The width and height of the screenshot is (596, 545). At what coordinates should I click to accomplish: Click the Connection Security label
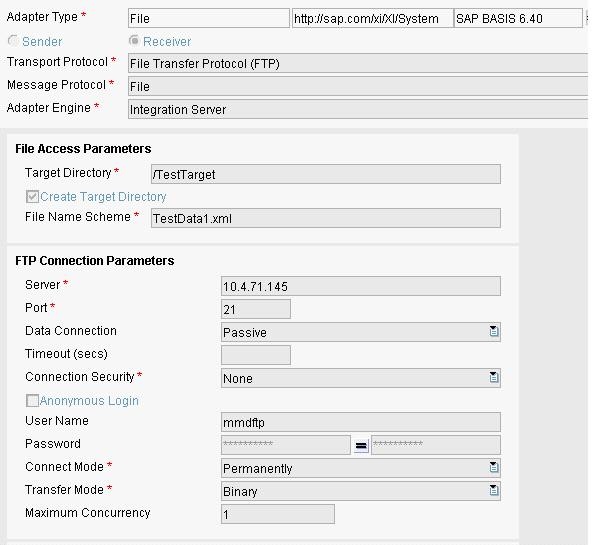click(x=80, y=377)
